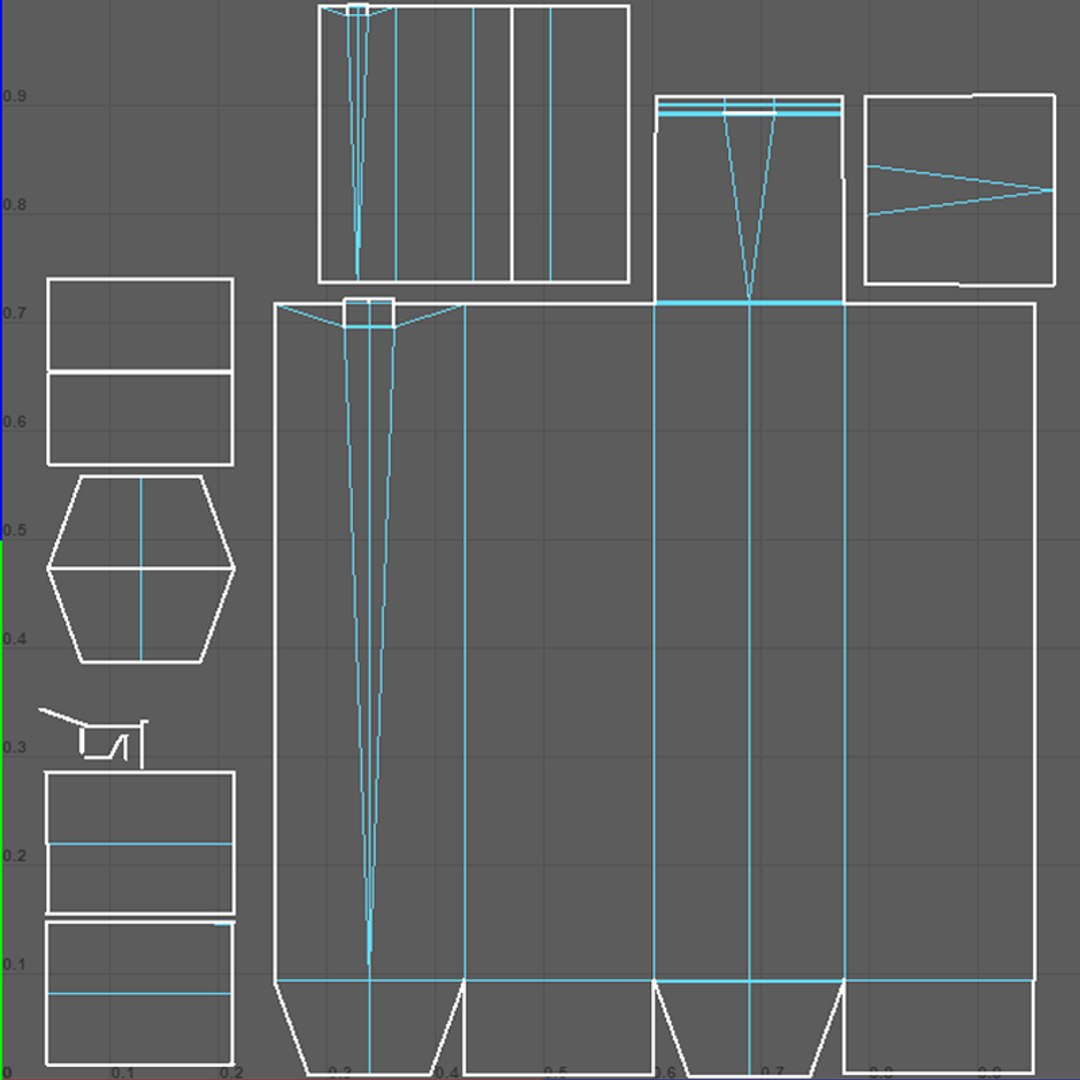Click the vertical axis grid label 0.5
The height and width of the screenshot is (1080, 1080).
tap(14, 530)
